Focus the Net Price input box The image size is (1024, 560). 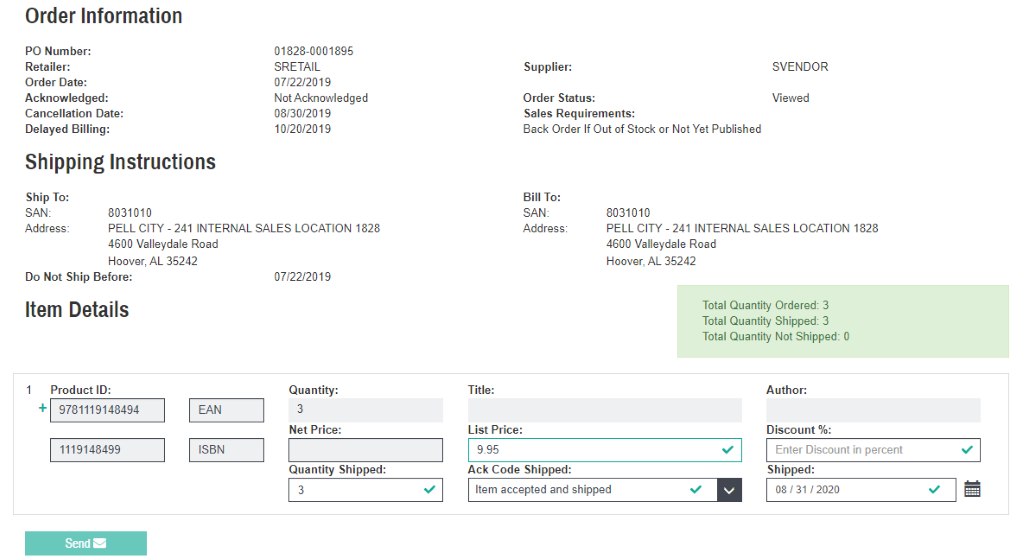click(365, 450)
